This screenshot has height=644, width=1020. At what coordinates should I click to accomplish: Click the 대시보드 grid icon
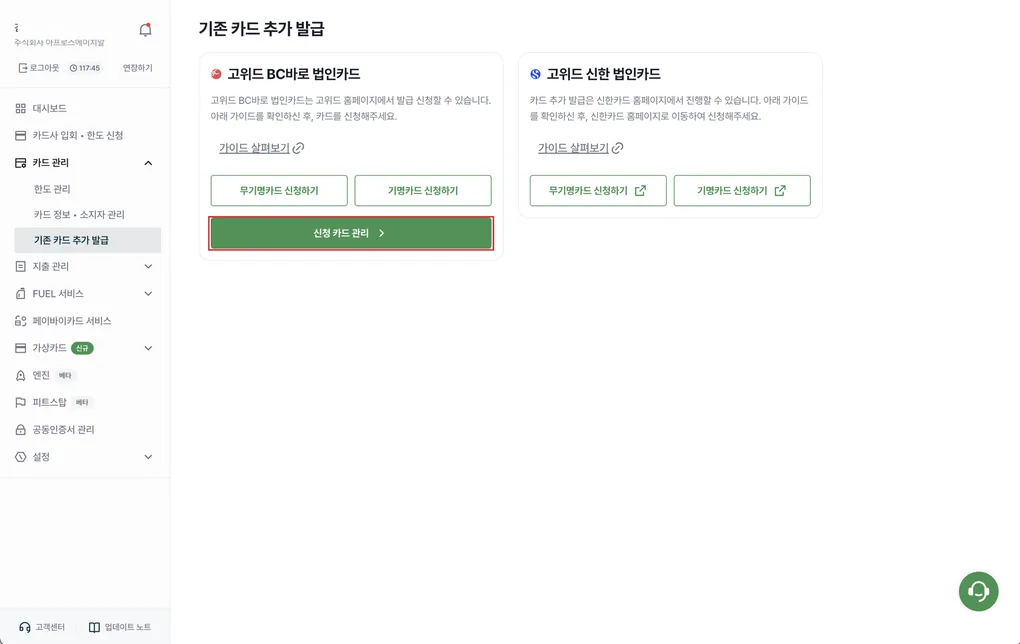click(21, 109)
